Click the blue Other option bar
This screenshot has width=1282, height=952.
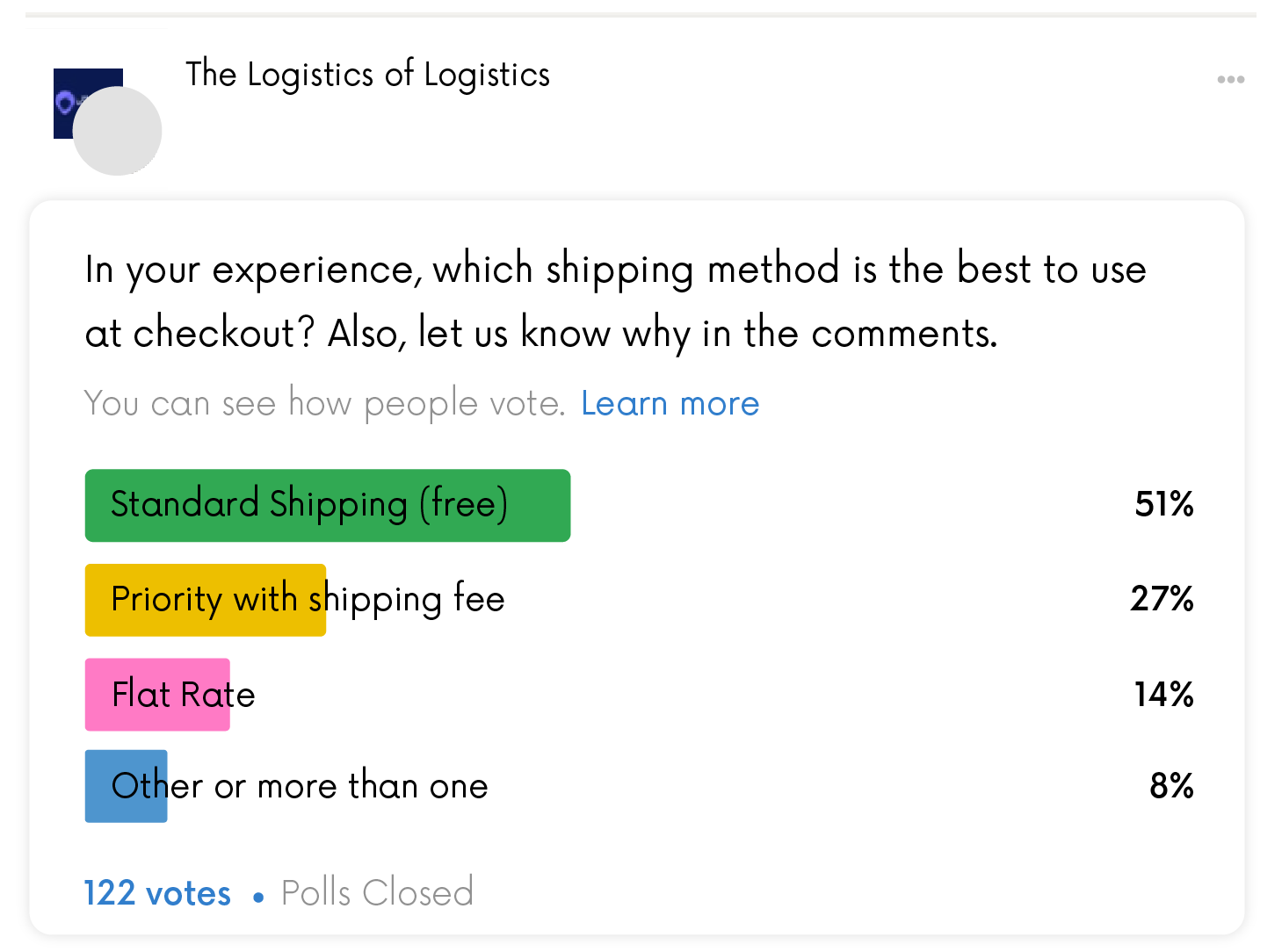127,786
